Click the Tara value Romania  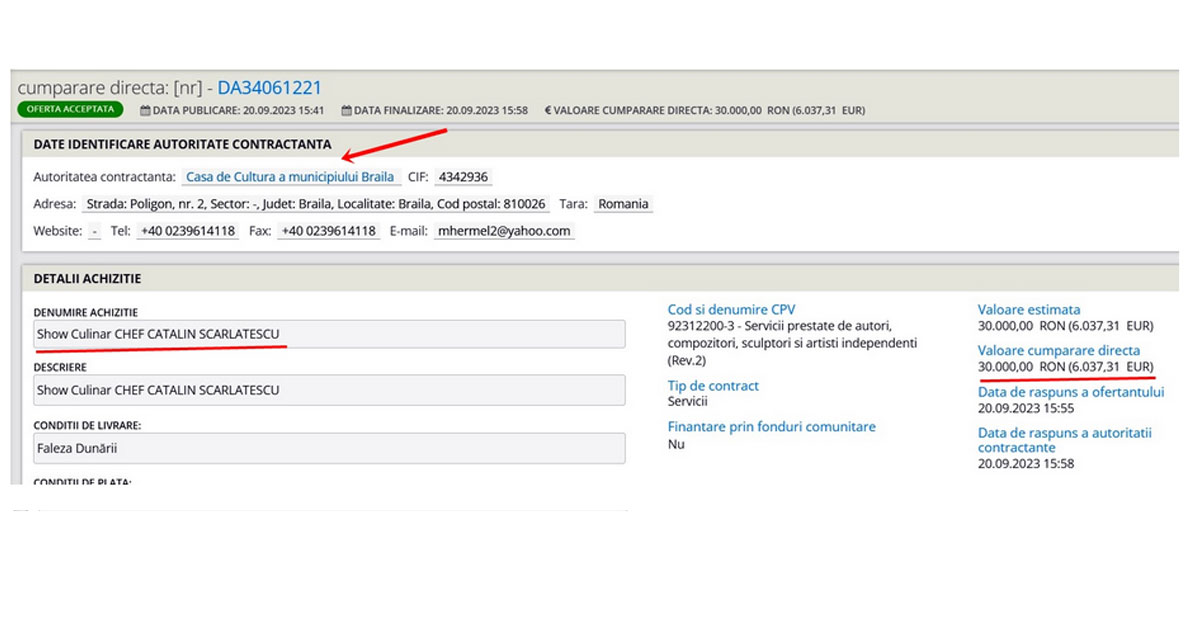623,204
